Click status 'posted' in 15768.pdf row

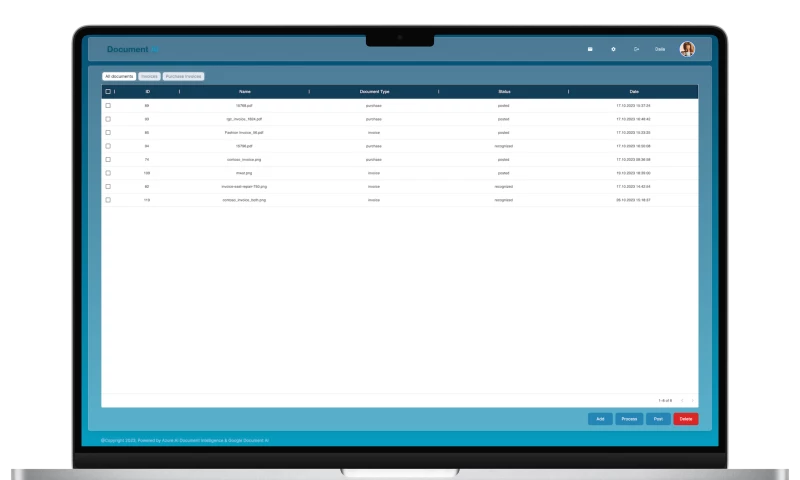(504, 106)
